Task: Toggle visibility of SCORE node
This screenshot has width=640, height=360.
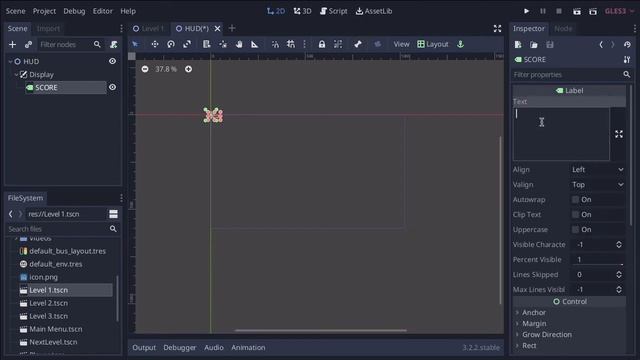Action: tap(112, 87)
